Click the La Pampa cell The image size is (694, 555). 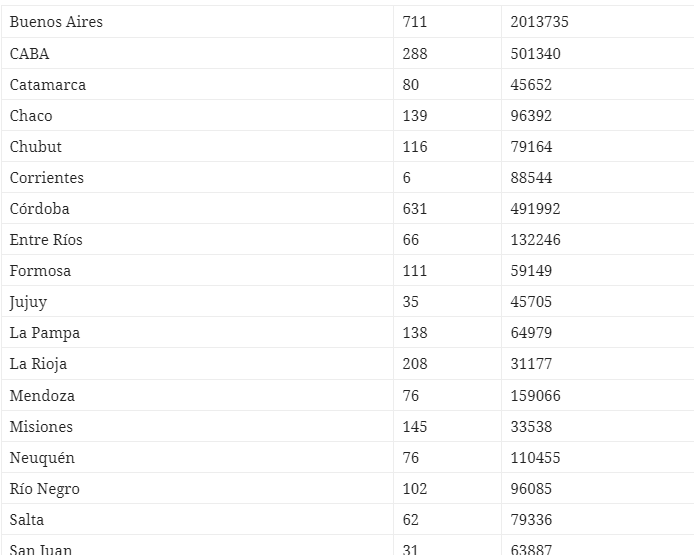pyautogui.click(x=45, y=333)
